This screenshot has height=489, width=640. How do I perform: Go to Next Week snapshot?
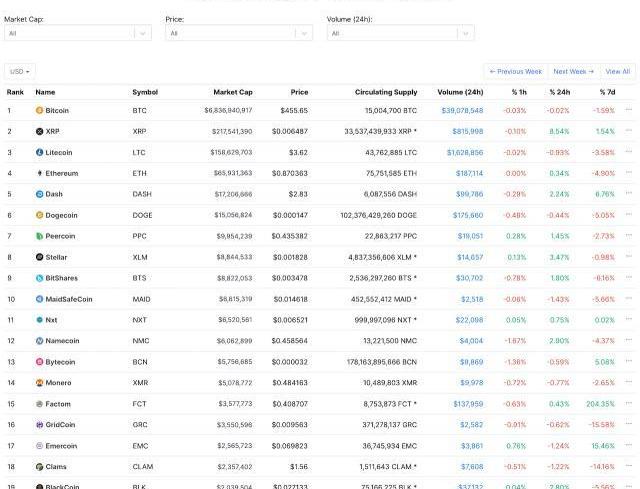click(x=573, y=71)
